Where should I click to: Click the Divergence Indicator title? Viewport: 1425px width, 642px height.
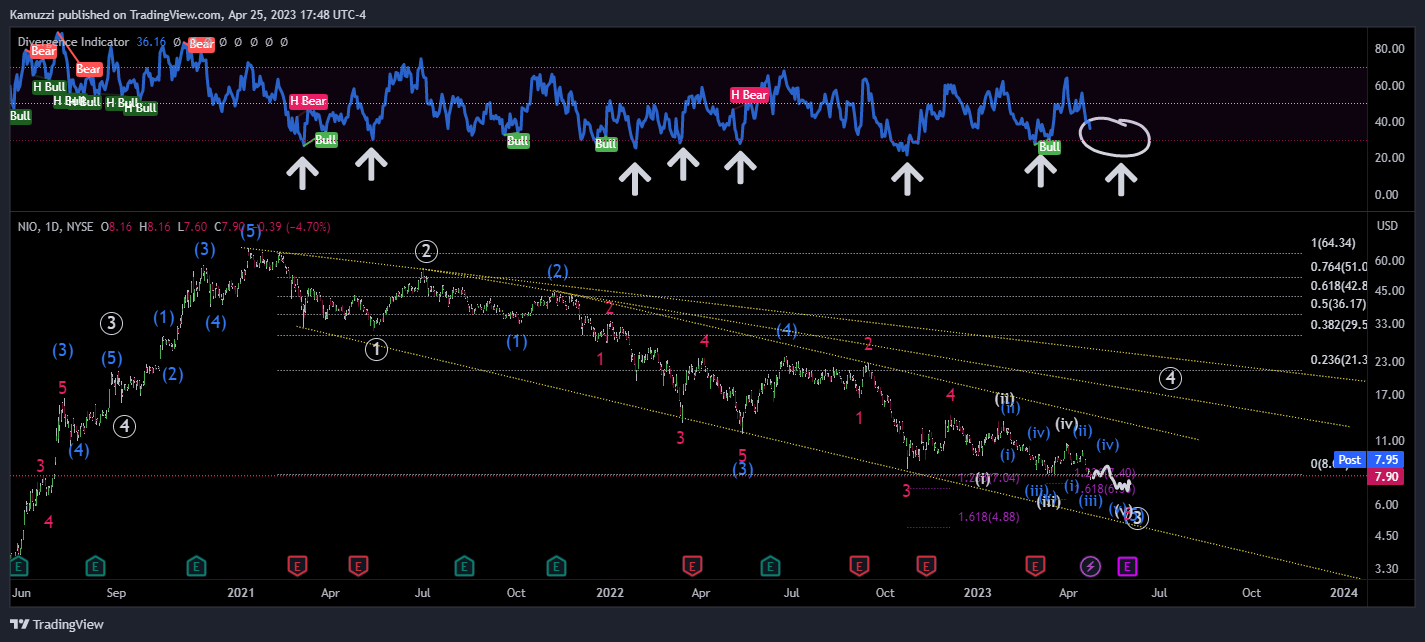73,42
